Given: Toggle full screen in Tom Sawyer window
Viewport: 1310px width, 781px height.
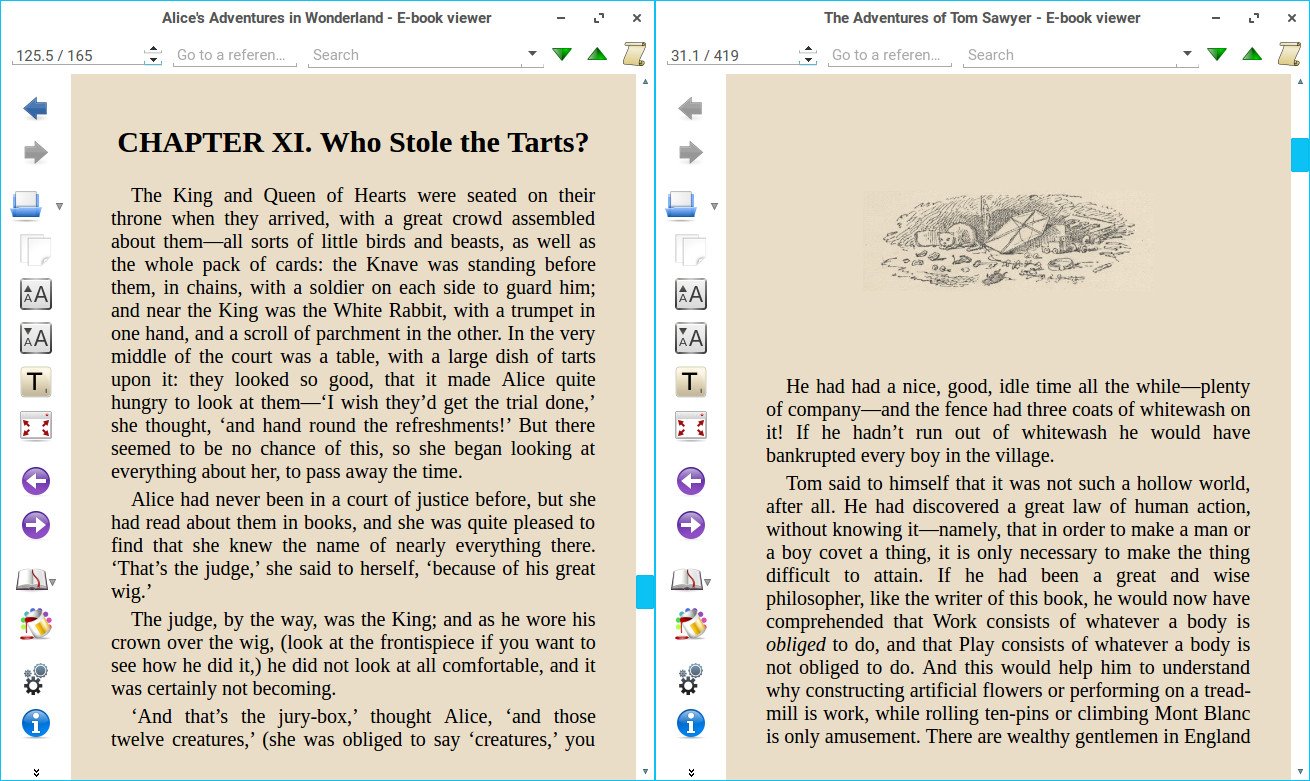Looking at the screenshot, I should (x=691, y=426).
